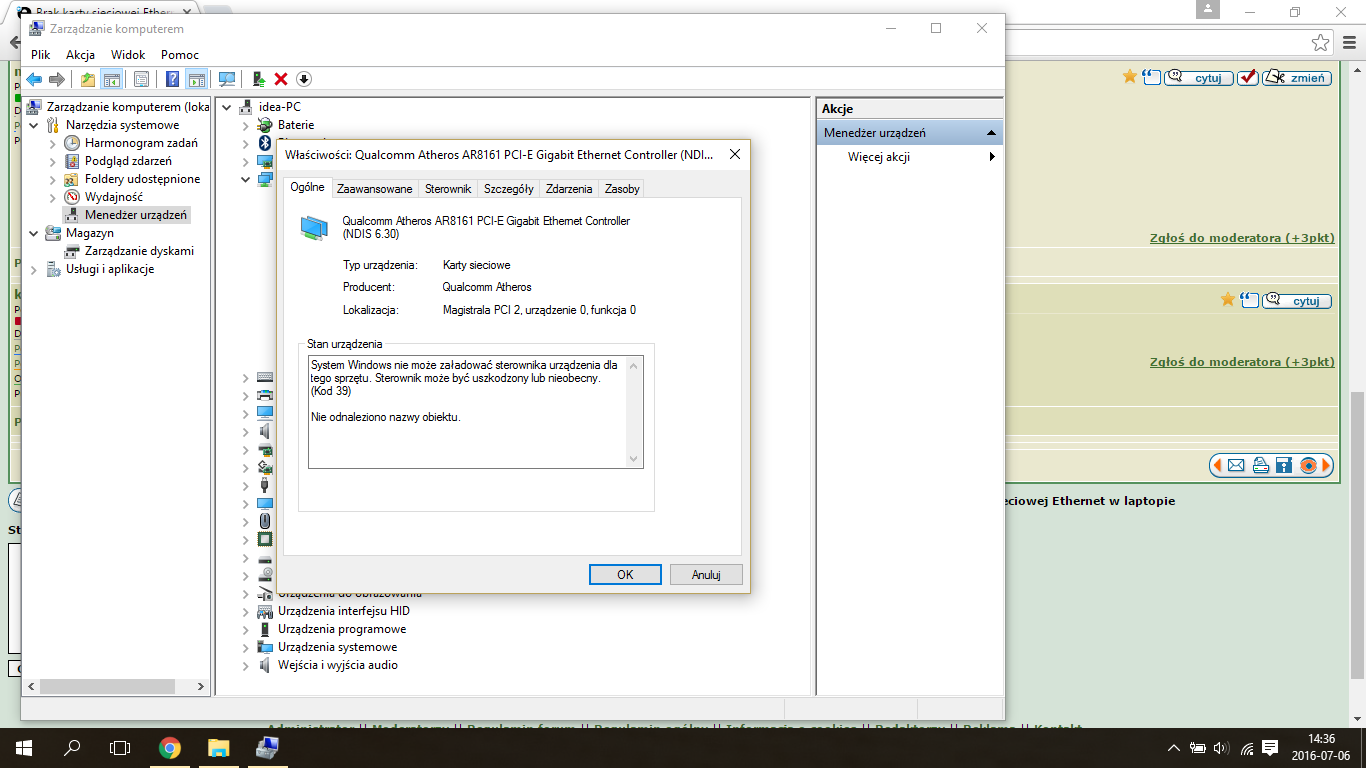Expand the Usługi i aplikacje node
Image resolution: width=1366 pixels, height=768 pixels.
point(36,269)
